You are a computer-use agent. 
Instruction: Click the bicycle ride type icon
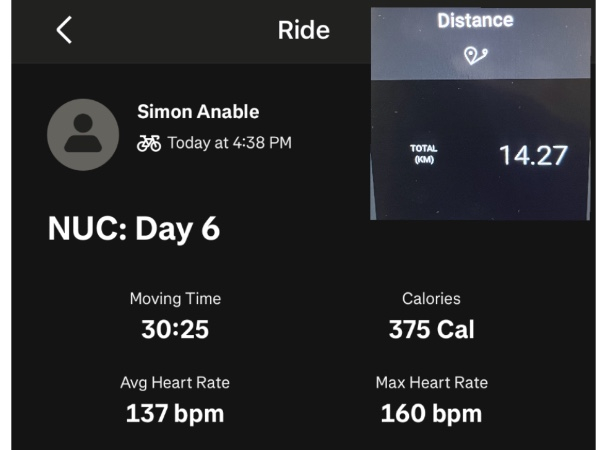149,143
